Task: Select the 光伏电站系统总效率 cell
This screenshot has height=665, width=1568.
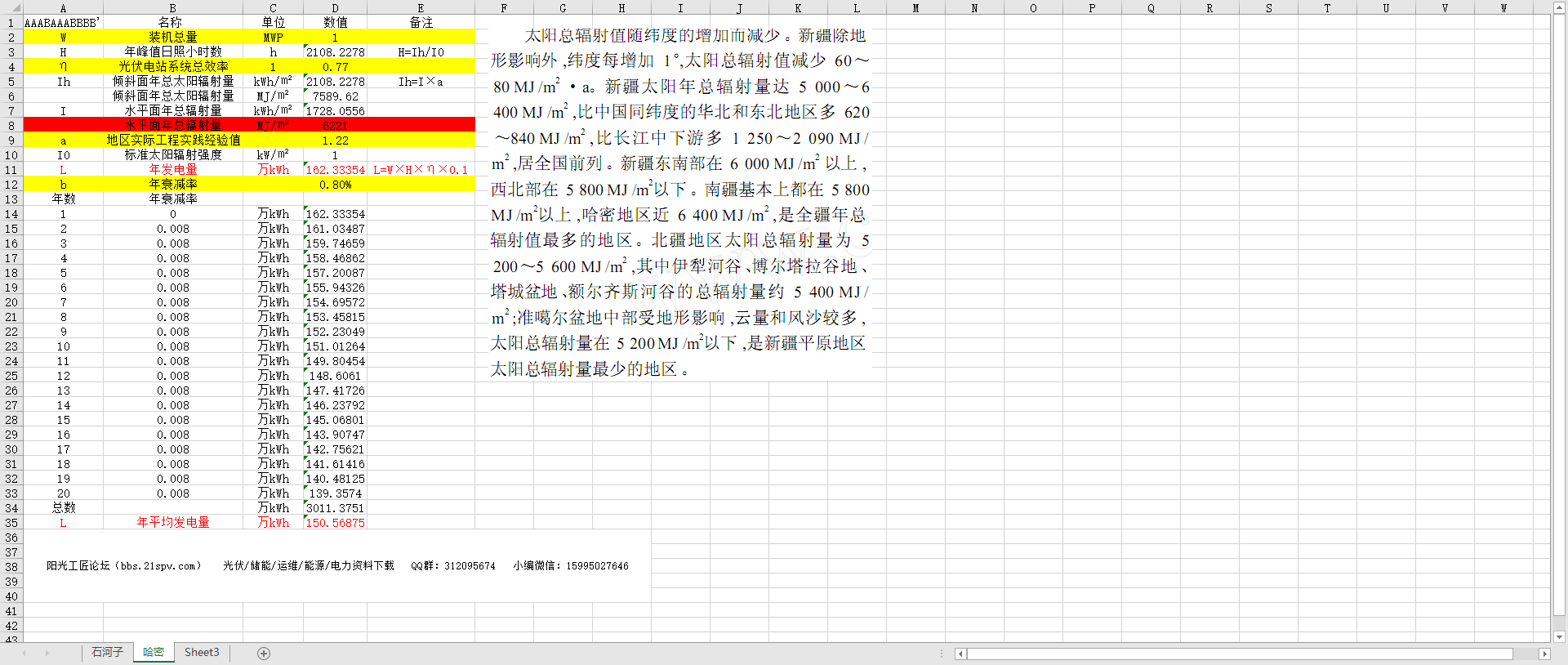Action: (172, 67)
